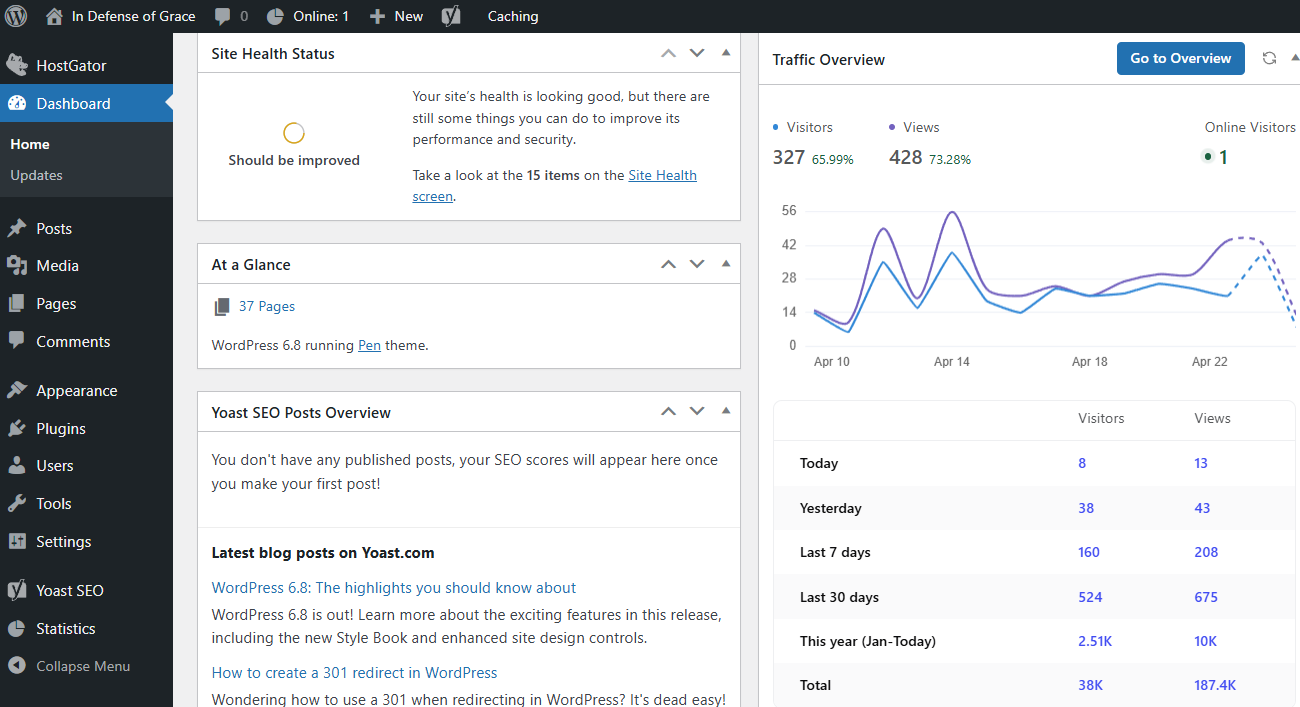This screenshot has width=1300, height=707.
Task: Click the Users person icon
Action: 16,466
